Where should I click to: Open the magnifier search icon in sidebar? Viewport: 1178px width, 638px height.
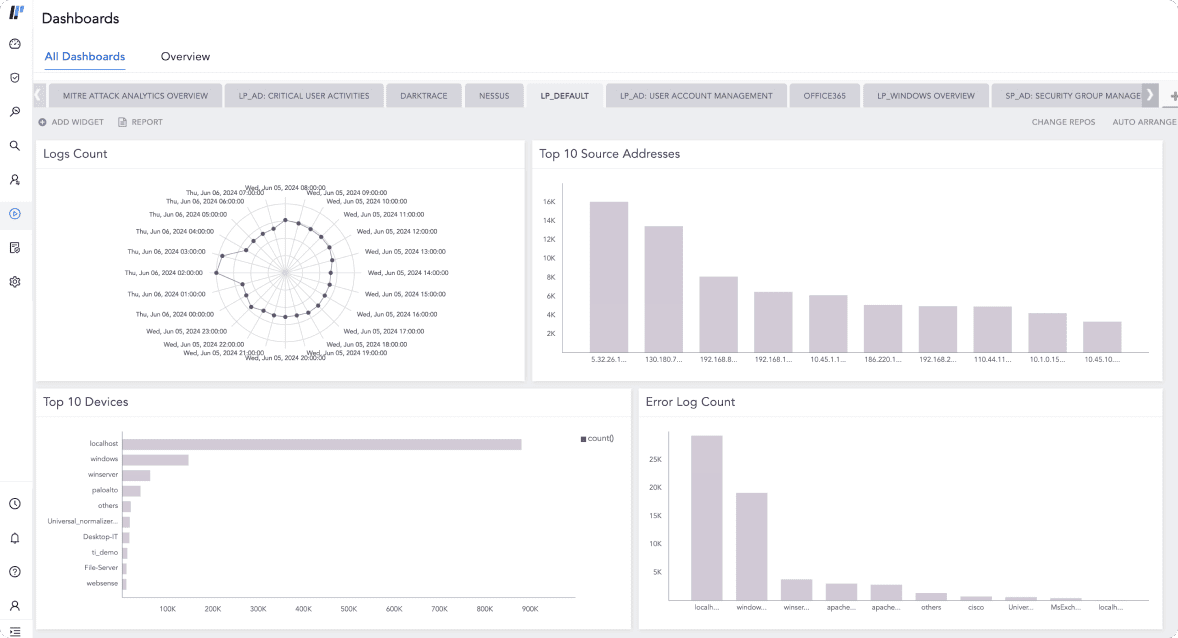click(15, 145)
